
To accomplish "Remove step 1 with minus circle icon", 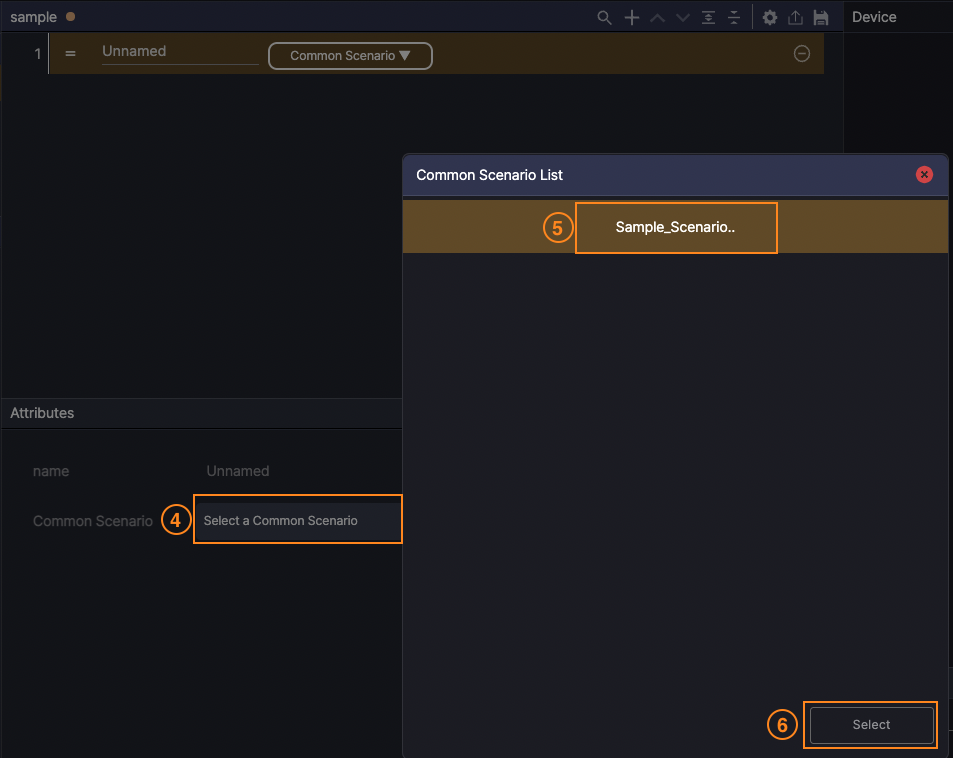I will (x=802, y=54).
